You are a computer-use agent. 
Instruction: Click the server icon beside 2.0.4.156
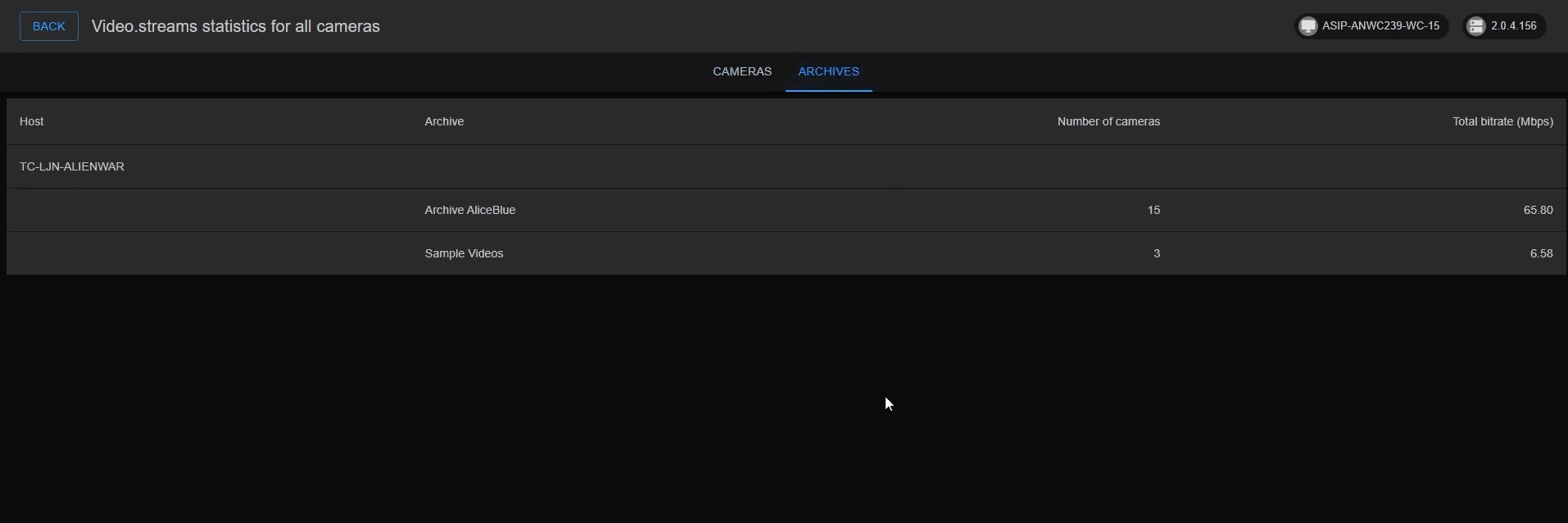point(1476,26)
